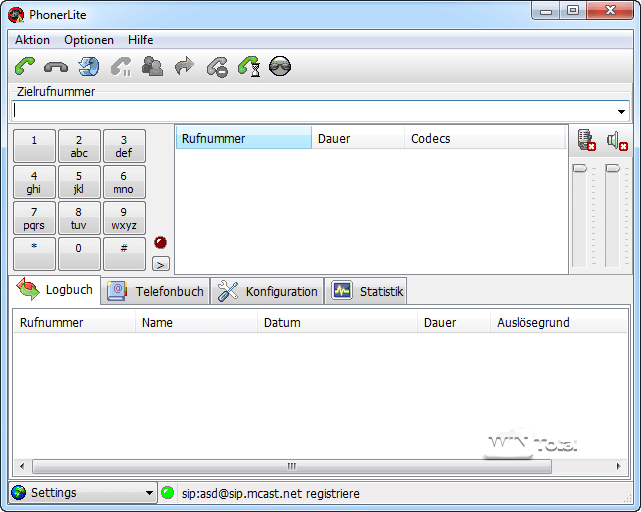The height and width of the screenshot is (512, 641).
Task: Click keypad button 9 wxyz
Action: 124,218
